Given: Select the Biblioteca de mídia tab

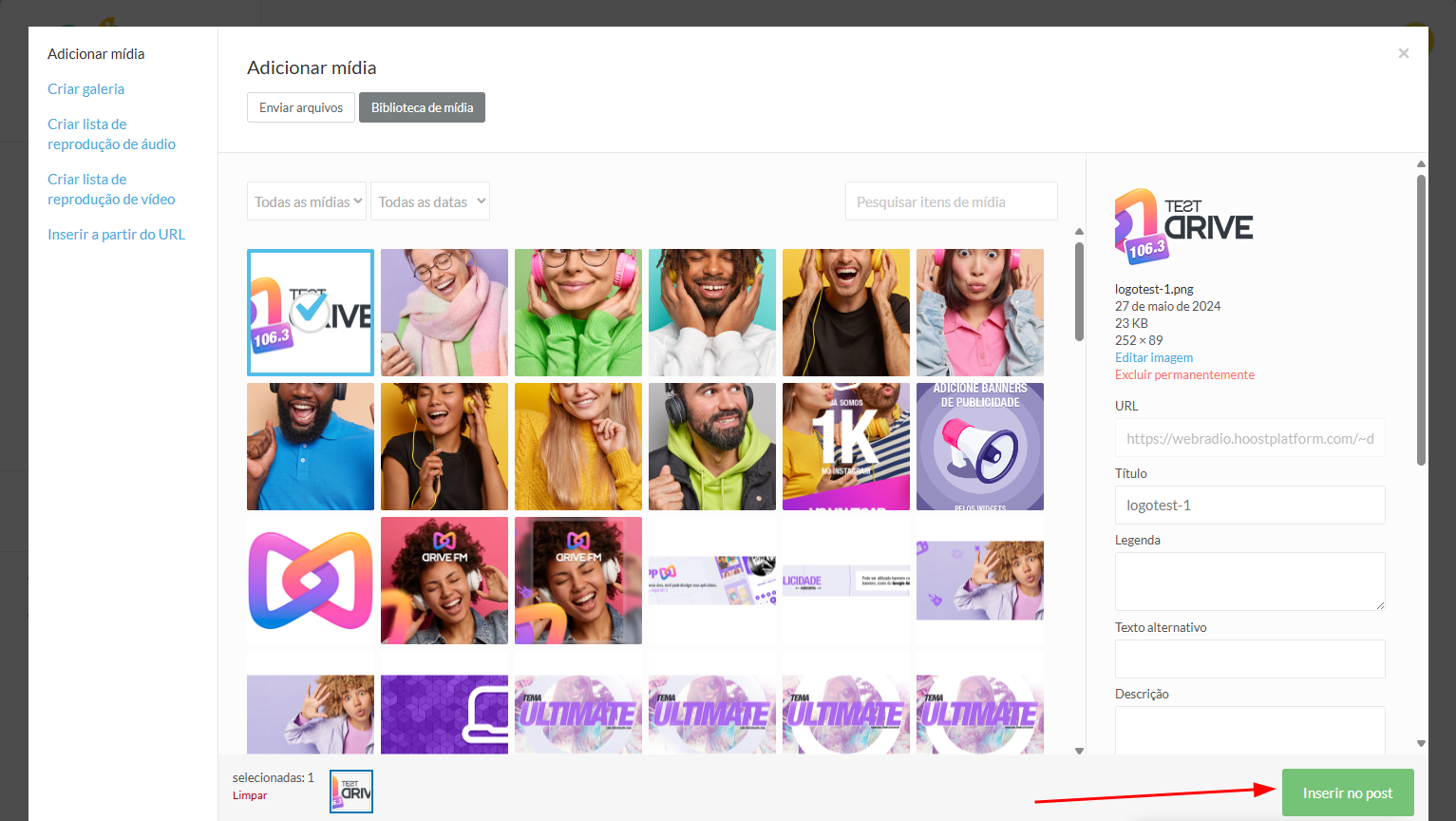Looking at the screenshot, I should 422,107.
